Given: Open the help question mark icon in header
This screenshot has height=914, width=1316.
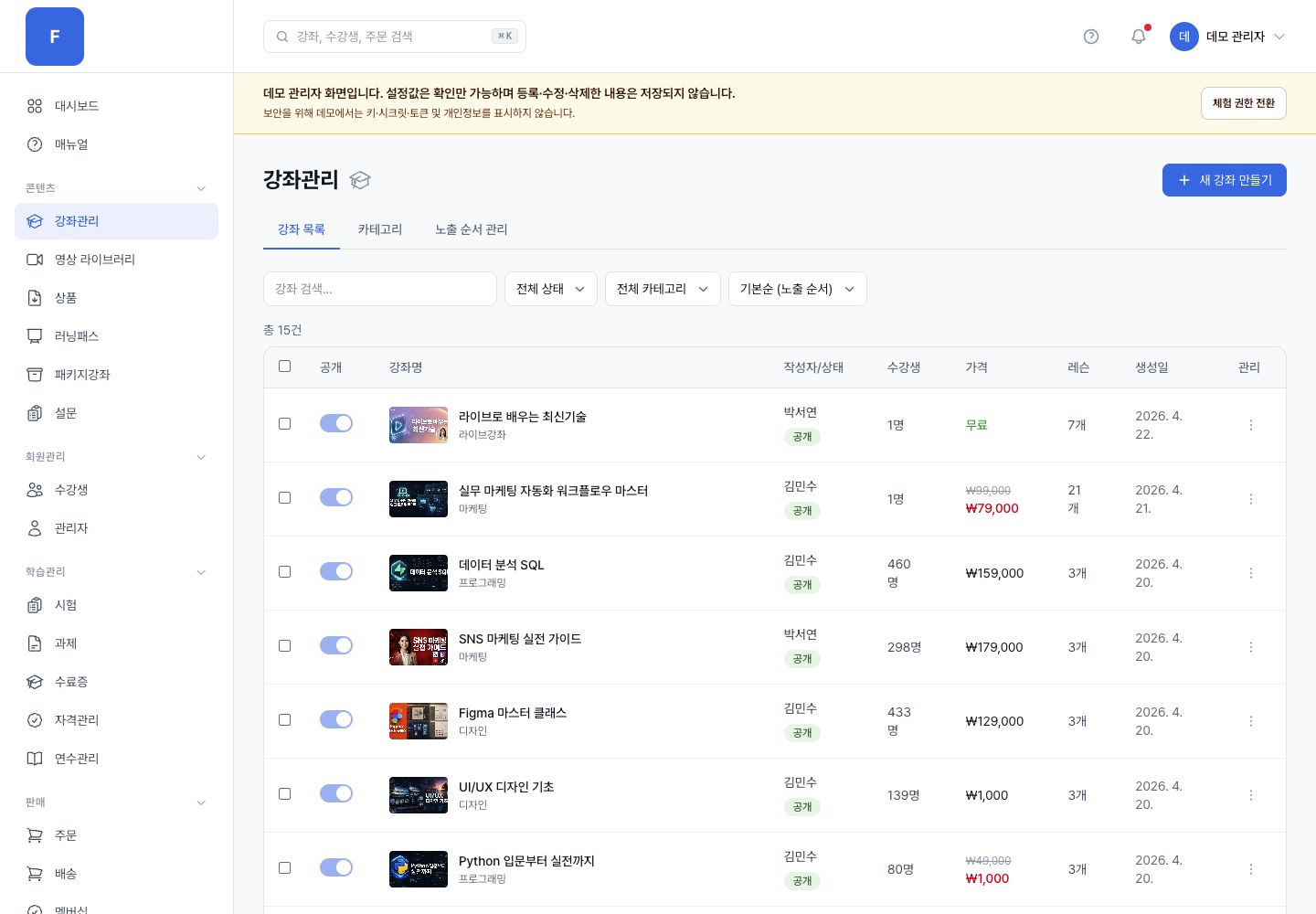Looking at the screenshot, I should click(1090, 37).
